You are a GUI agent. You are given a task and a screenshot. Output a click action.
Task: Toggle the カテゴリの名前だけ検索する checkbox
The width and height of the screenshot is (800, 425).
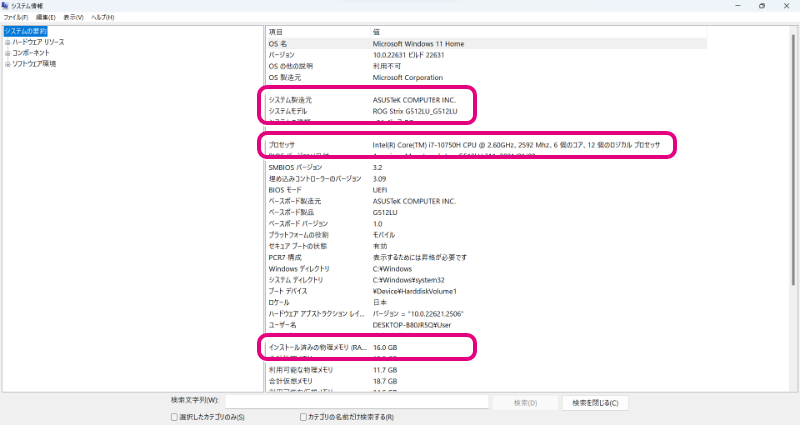click(304, 416)
